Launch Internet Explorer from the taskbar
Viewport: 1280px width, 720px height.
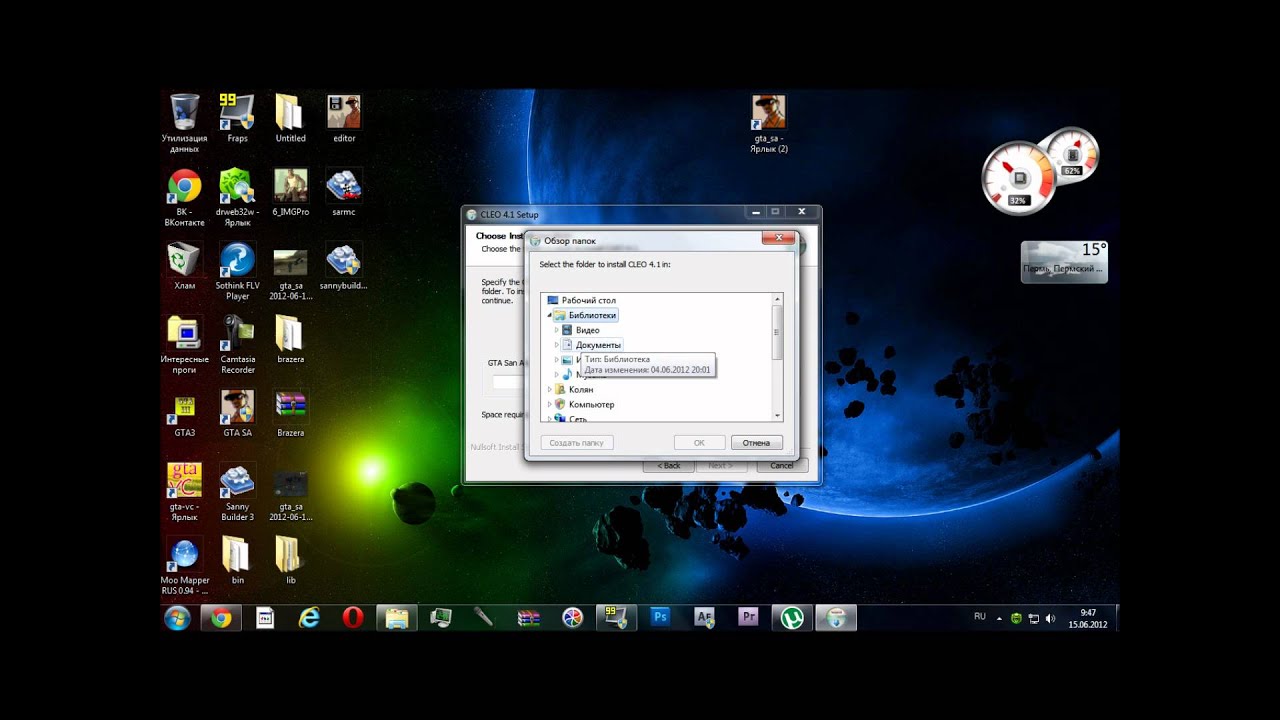pyautogui.click(x=309, y=617)
